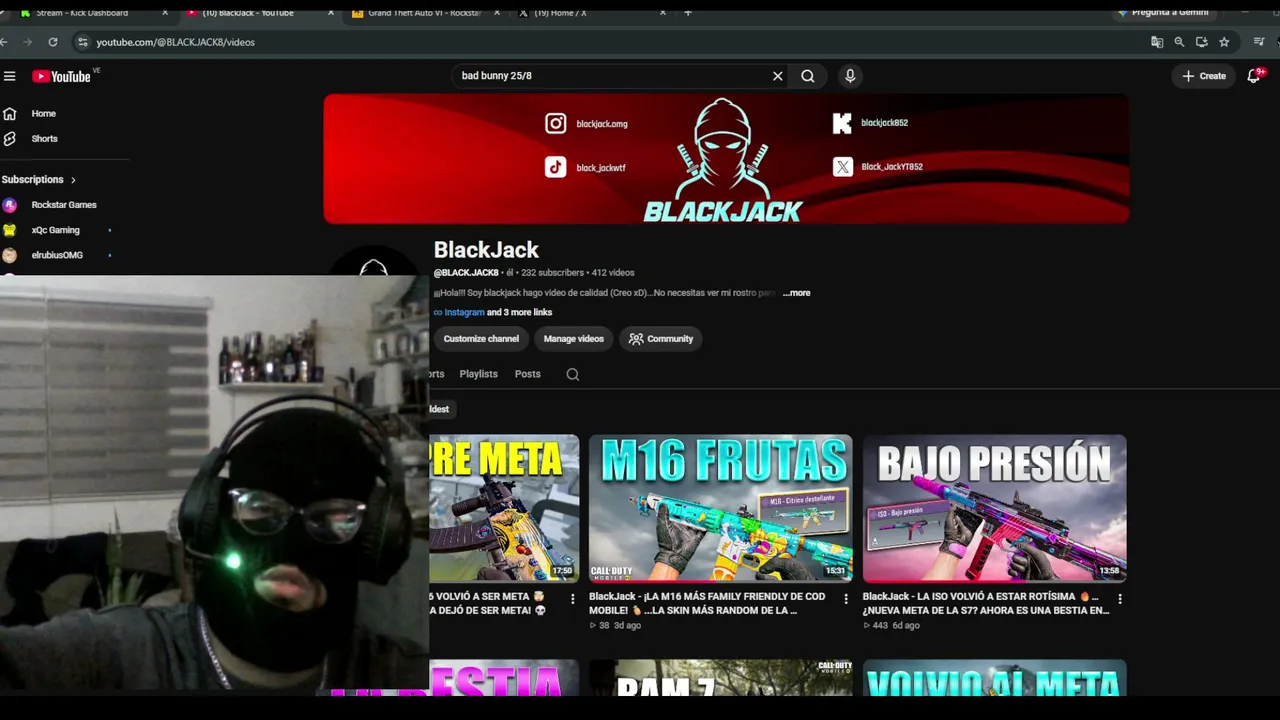Clear the search text with the X icon
This screenshot has width=1280, height=720.
(x=777, y=76)
